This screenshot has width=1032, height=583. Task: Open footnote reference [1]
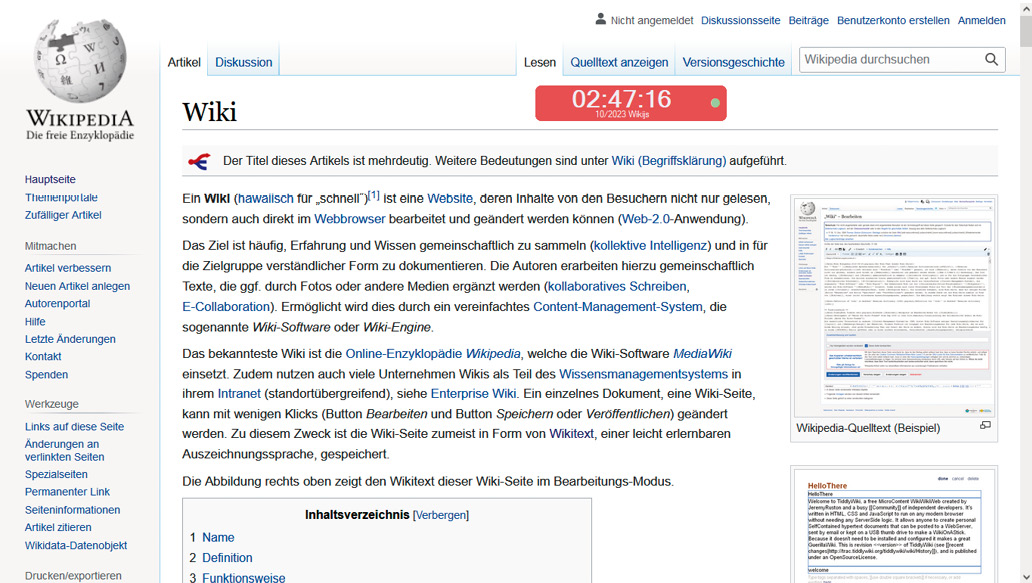[373, 195]
